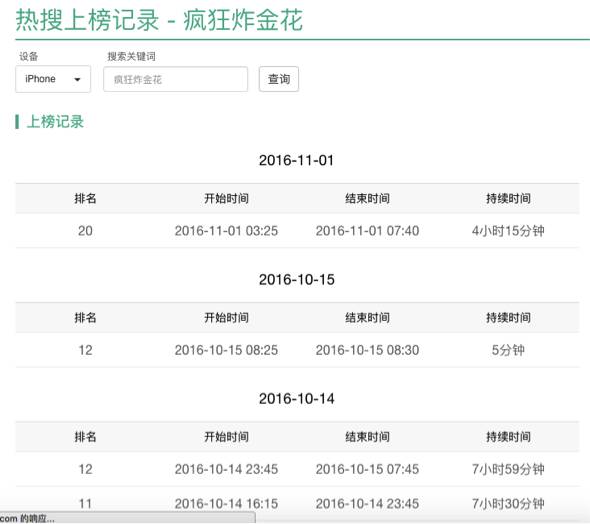590x524 pixels.
Task: Focus the 搜索关键词 input field
Action: pos(176,79)
